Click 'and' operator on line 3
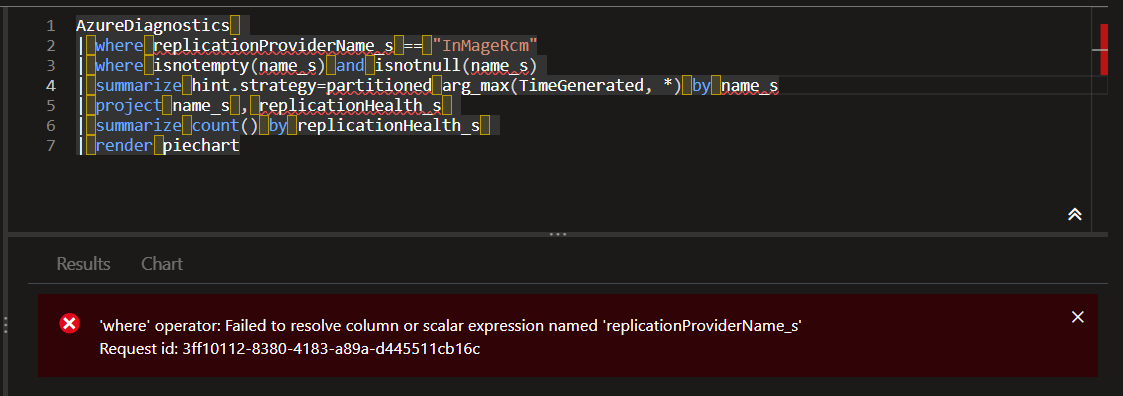The height and width of the screenshot is (396, 1123). tap(350, 66)
